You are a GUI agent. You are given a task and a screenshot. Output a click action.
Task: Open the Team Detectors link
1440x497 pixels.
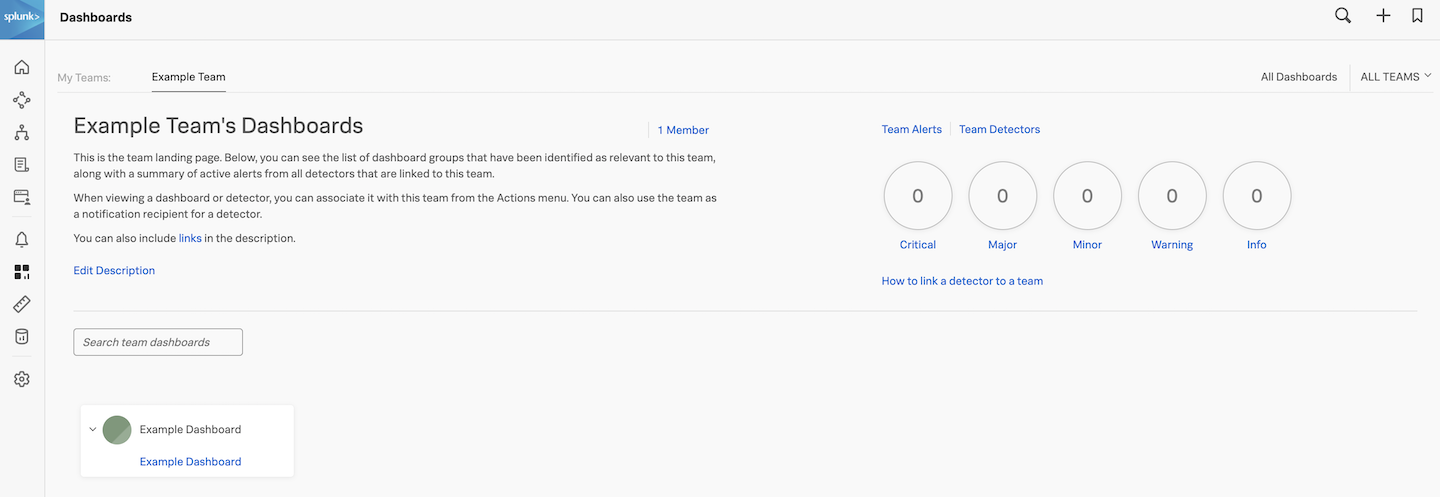coord(999,130)
